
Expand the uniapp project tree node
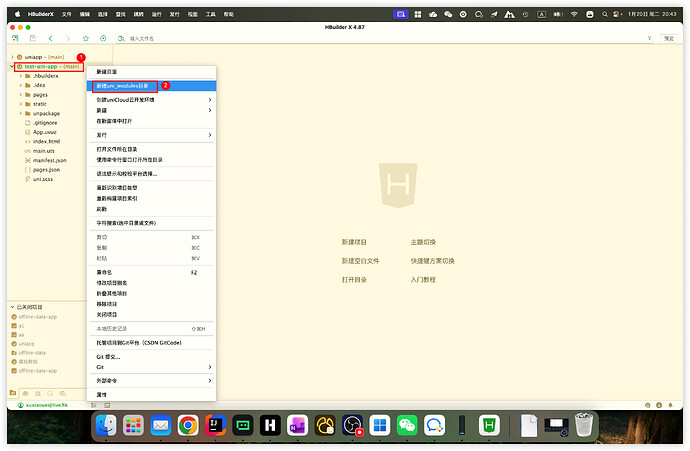coord(11,57)
